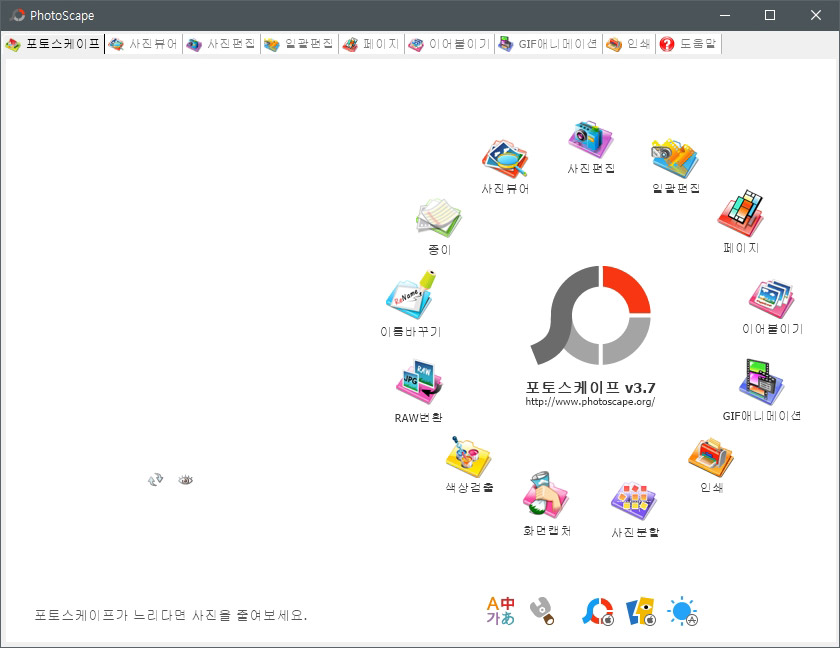Open the 사진뷰어 (Viewer) circular icon
Image resolution: width=840 pixels, height=648 pixels.
(x=505, y=159)
